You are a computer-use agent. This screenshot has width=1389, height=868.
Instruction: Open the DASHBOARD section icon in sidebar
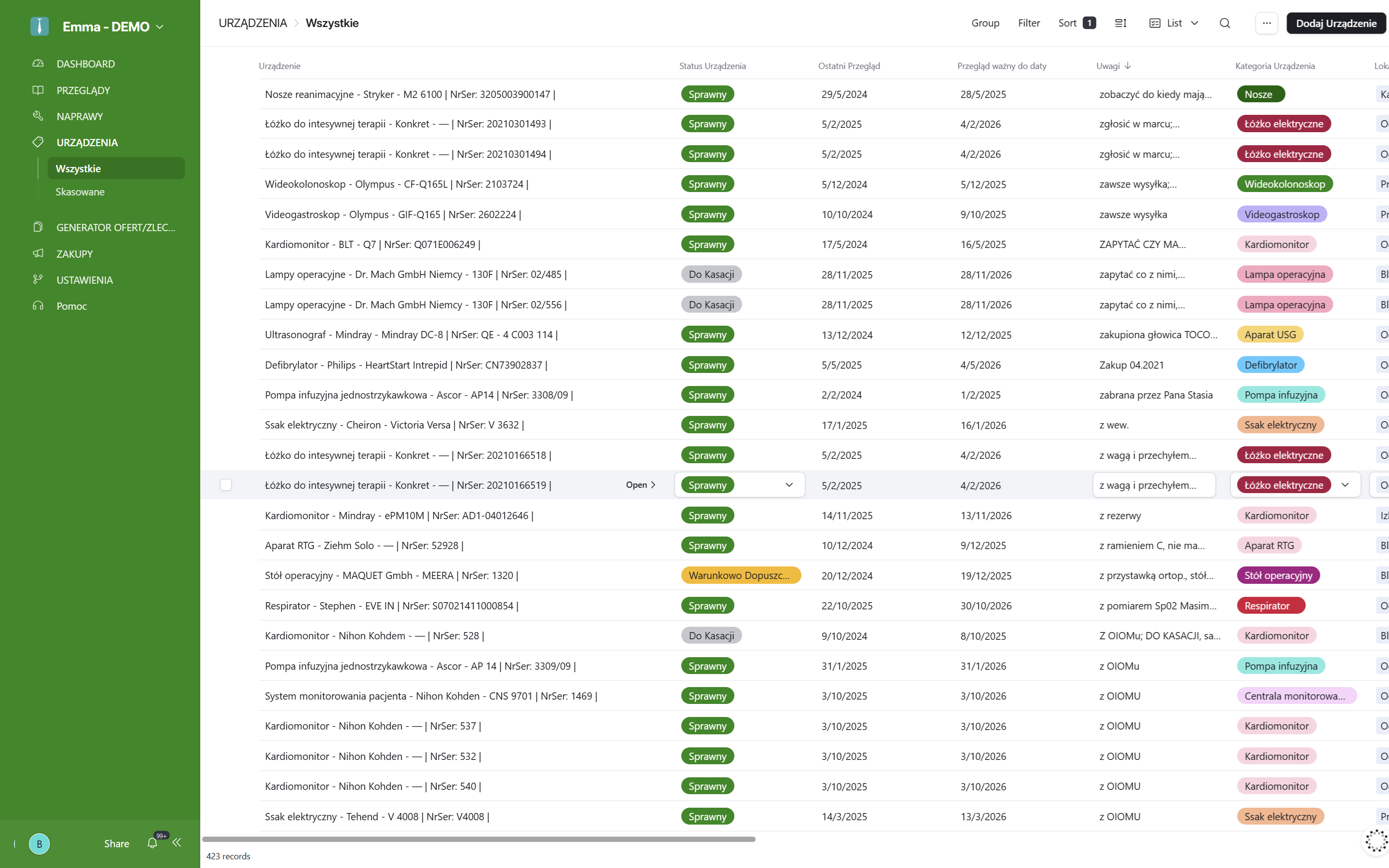tap(38, 64)
